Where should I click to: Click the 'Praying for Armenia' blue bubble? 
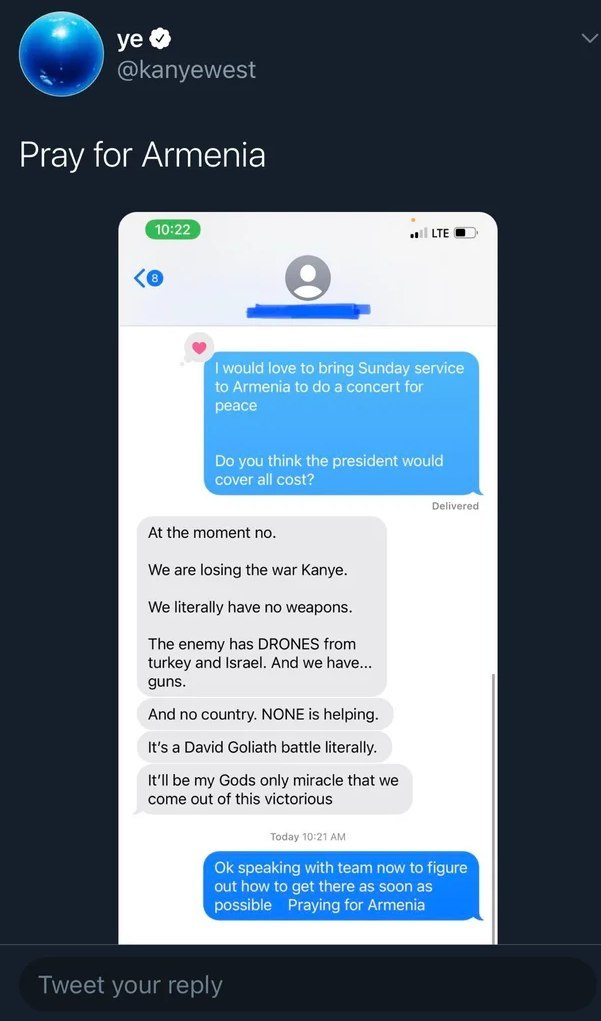click(x=341, y=886)
